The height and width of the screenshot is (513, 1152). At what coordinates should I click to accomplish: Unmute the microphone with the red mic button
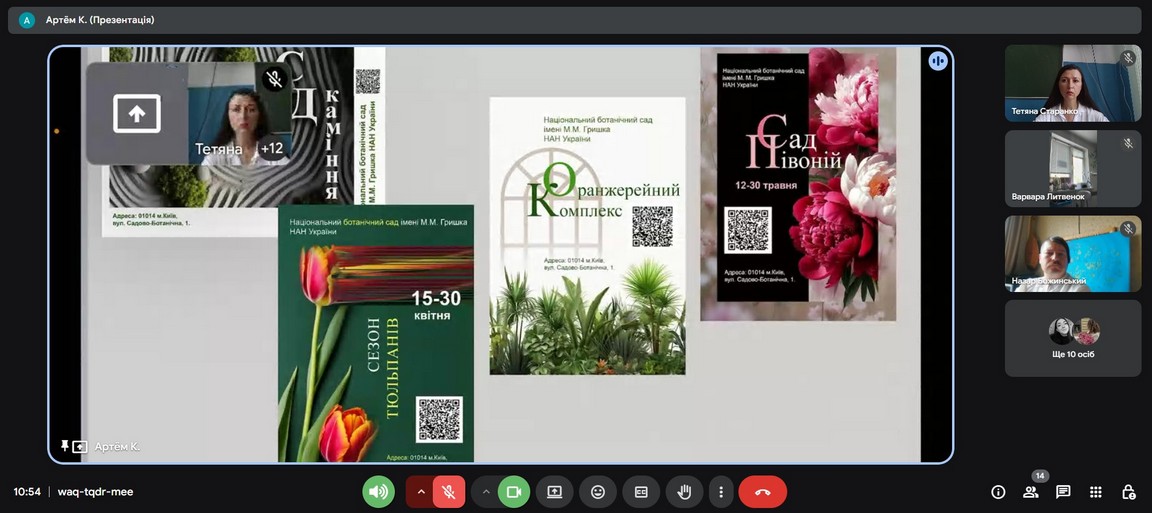click(449, 492)
